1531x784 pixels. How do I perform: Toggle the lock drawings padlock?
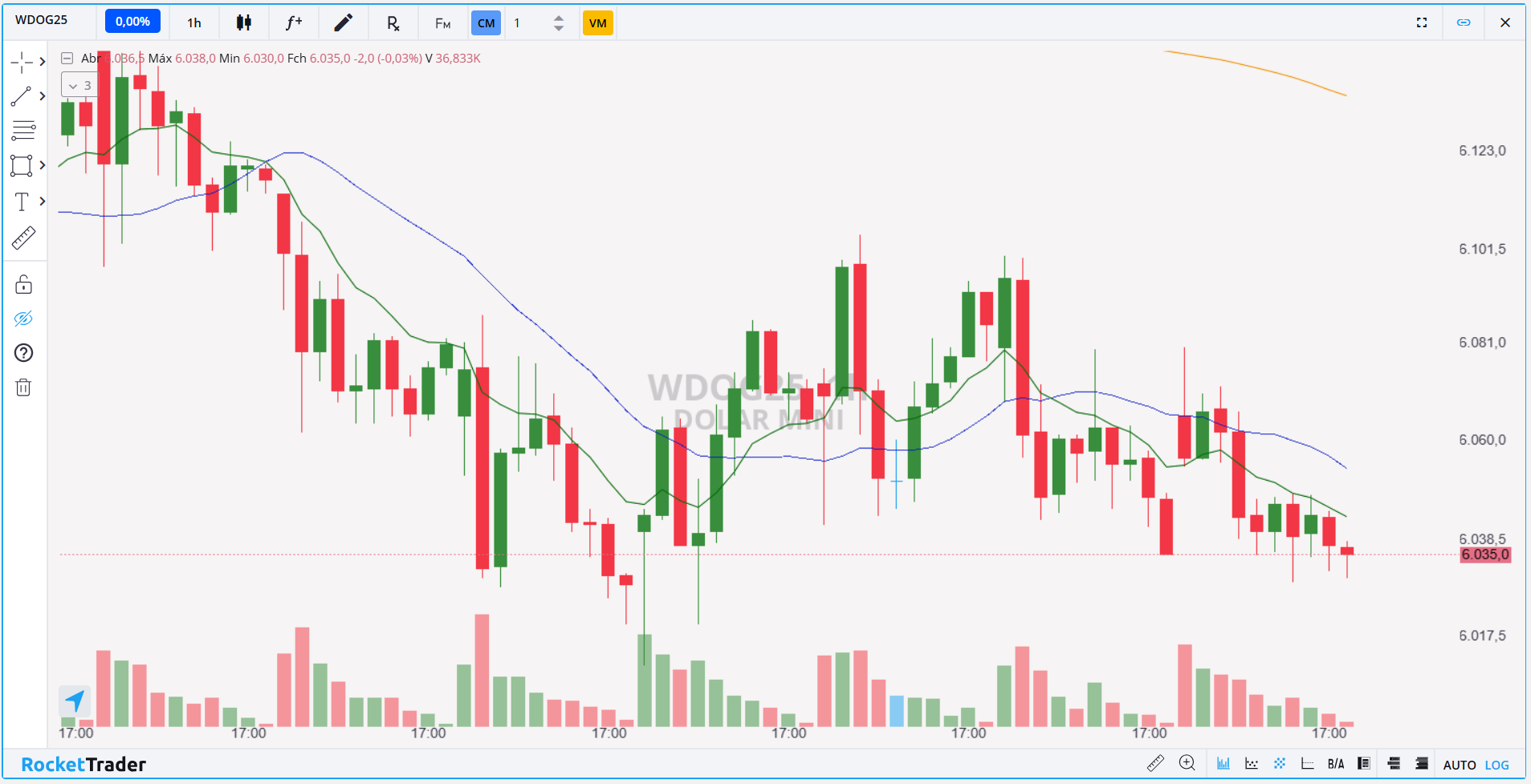click(23, 285)
